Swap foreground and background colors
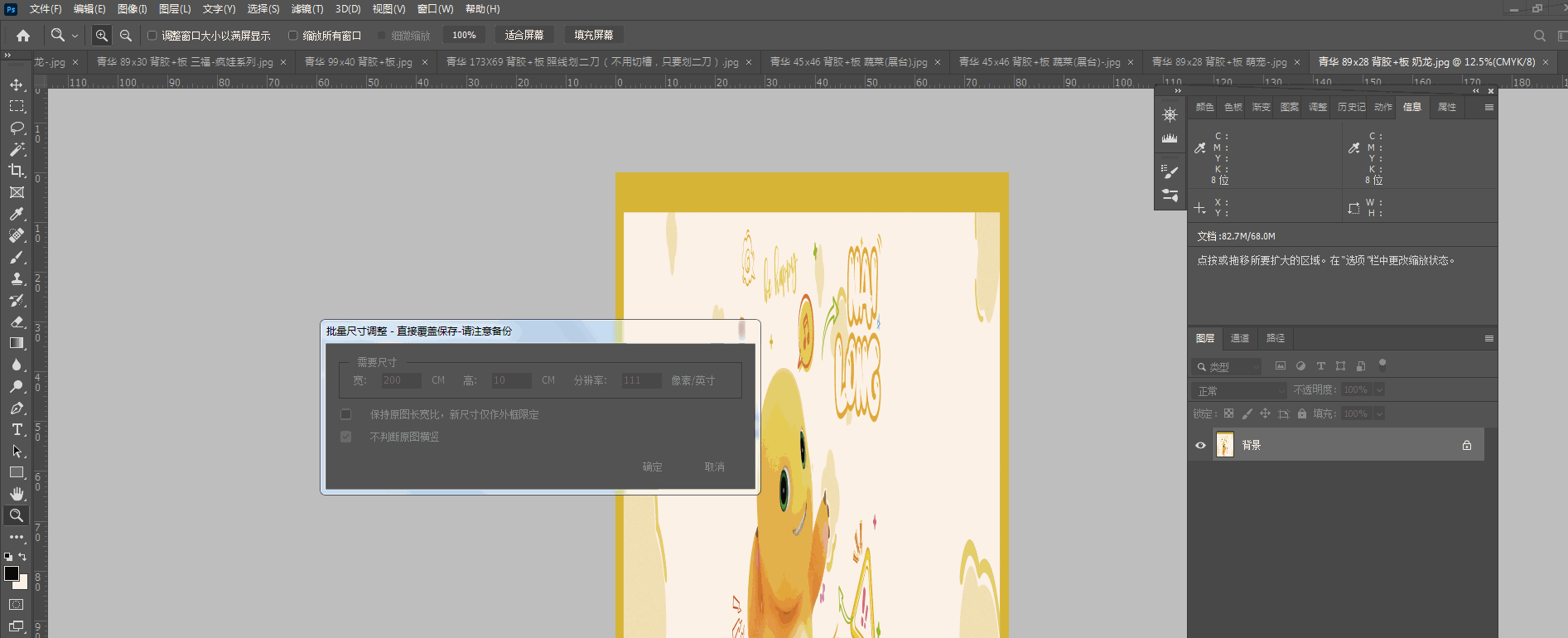Viewport: 1568px width, 638px height. point(23,557)
